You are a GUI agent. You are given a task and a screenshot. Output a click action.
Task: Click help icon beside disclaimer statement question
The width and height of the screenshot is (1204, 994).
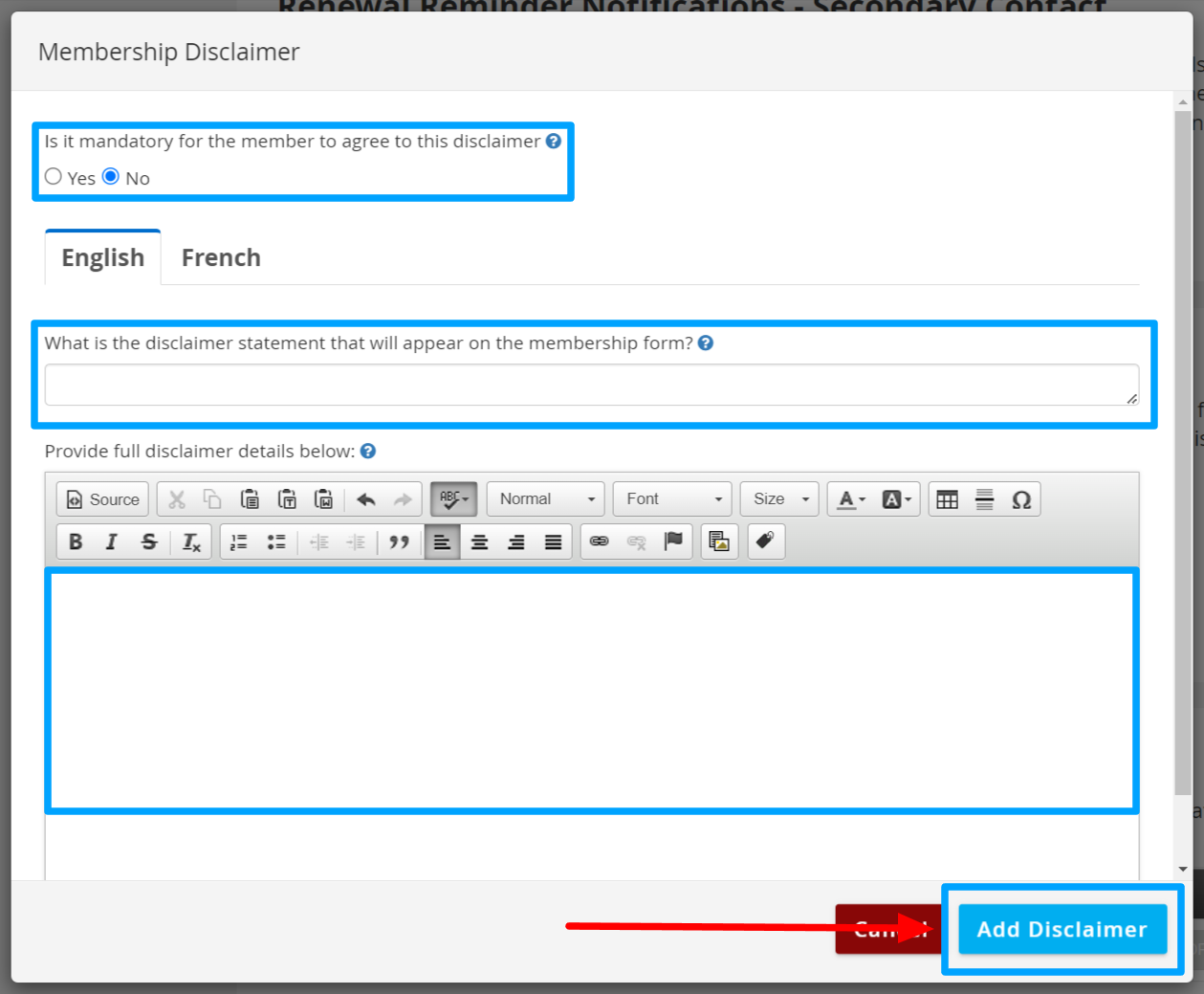pos(706,342)
